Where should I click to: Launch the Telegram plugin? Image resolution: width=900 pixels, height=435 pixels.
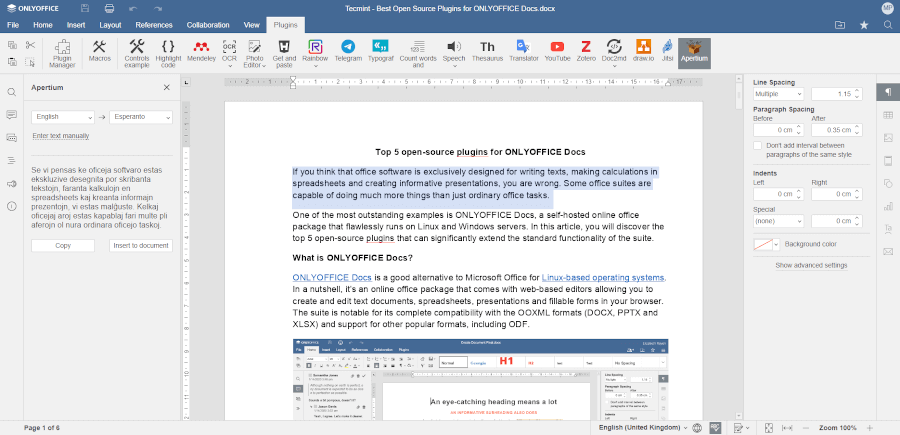[348, 51]
